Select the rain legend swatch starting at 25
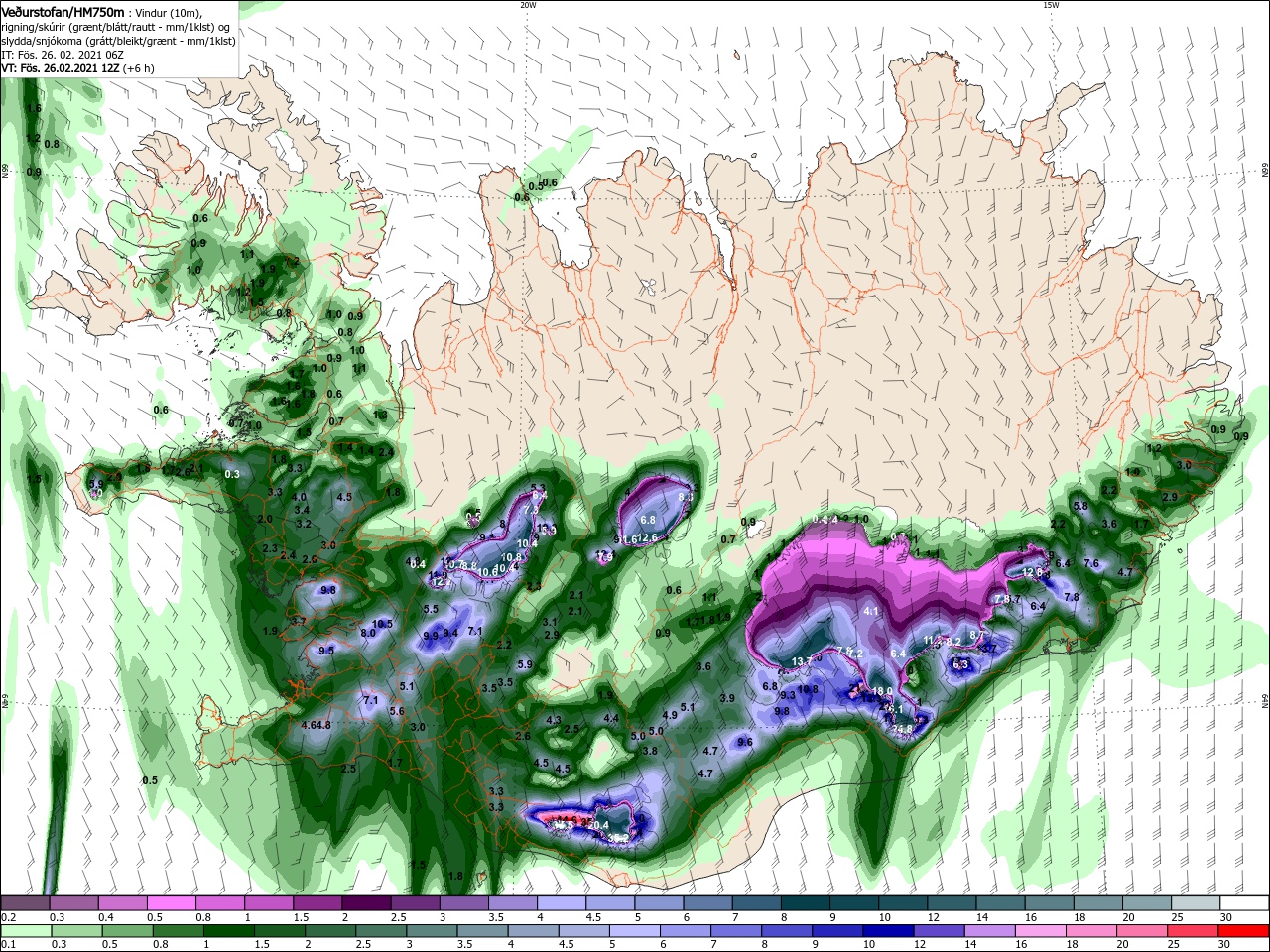The width and height of the screenshot is (1270, 952). [x=1192, y=931]
